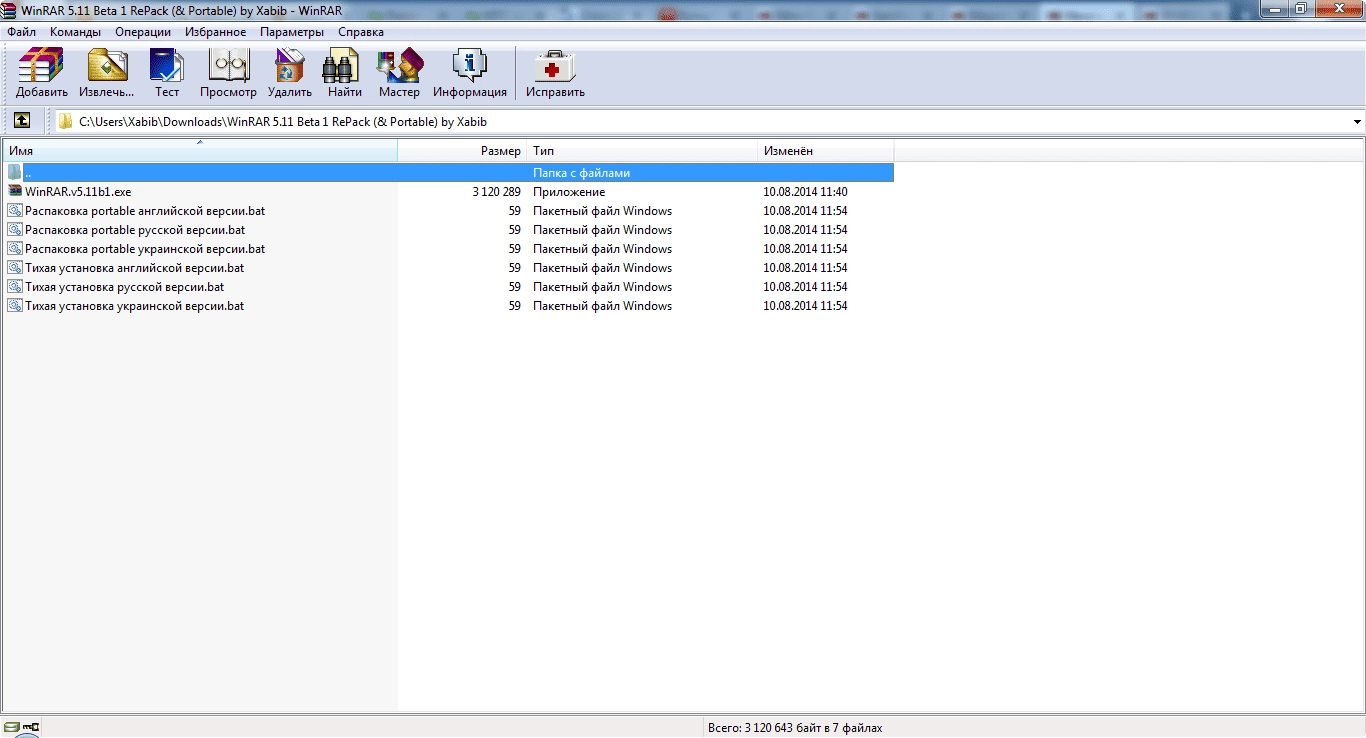
Task: Click the WinRAR.v5.11b1.exe file icon
Action: point(15,191)
